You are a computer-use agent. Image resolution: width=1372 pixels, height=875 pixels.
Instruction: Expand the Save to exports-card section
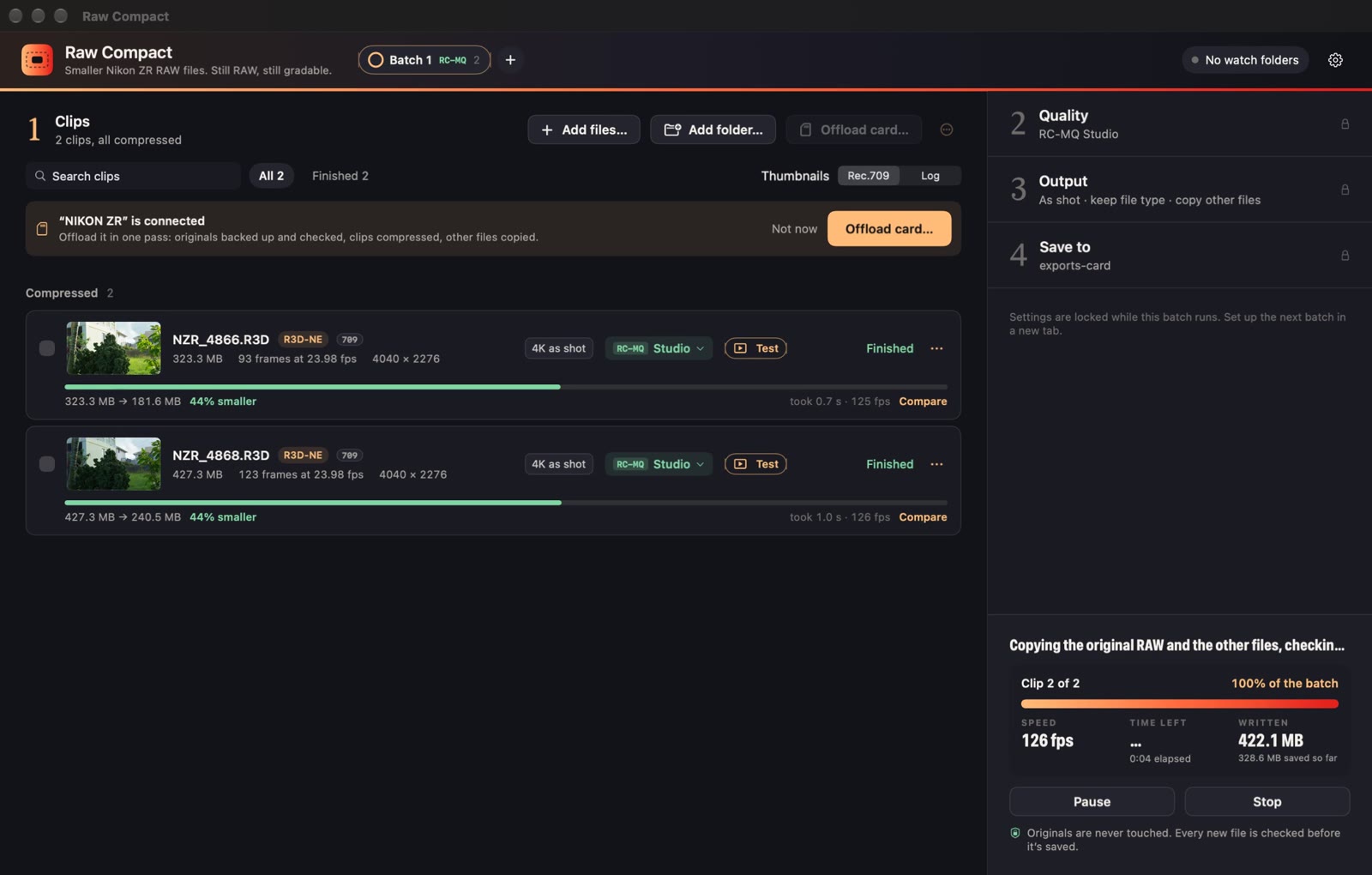click(x=1180, y=256)
